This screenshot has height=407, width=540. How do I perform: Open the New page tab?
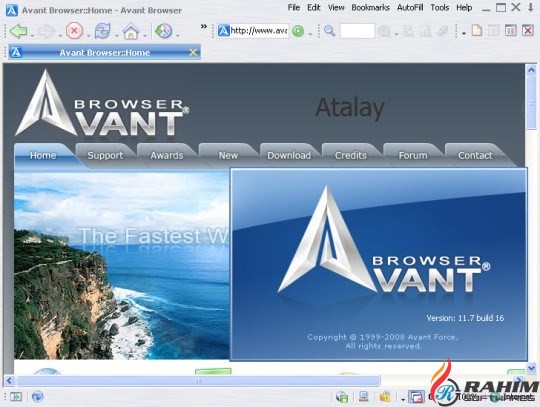pyautogui.click(x=228, y=156)
